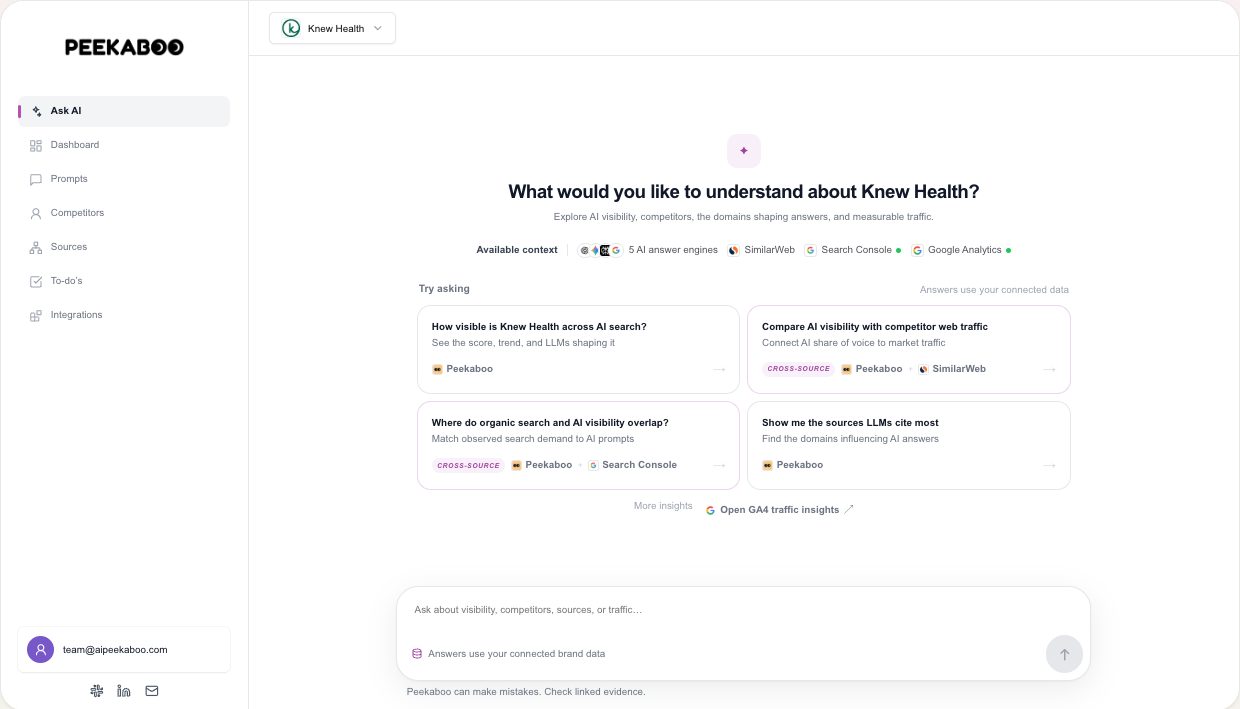Click the connected brand data database icon
The height and width of the screenshot is (709, 1240).
click(x=417, y=654)
